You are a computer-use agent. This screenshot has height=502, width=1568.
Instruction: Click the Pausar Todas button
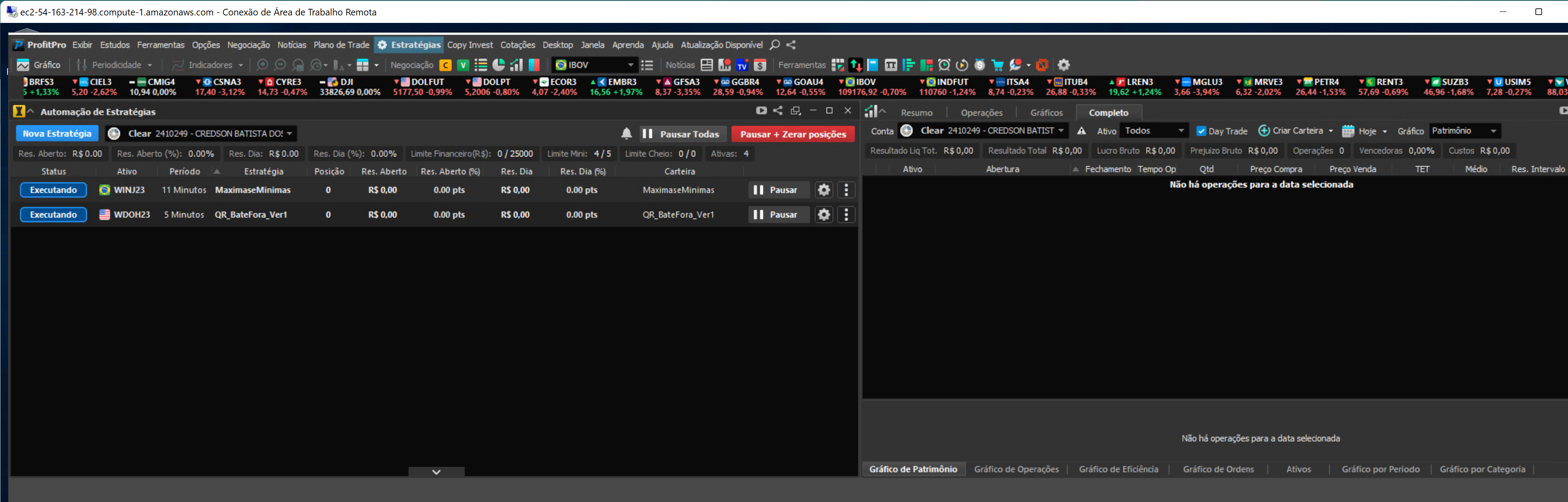[683, 134]
